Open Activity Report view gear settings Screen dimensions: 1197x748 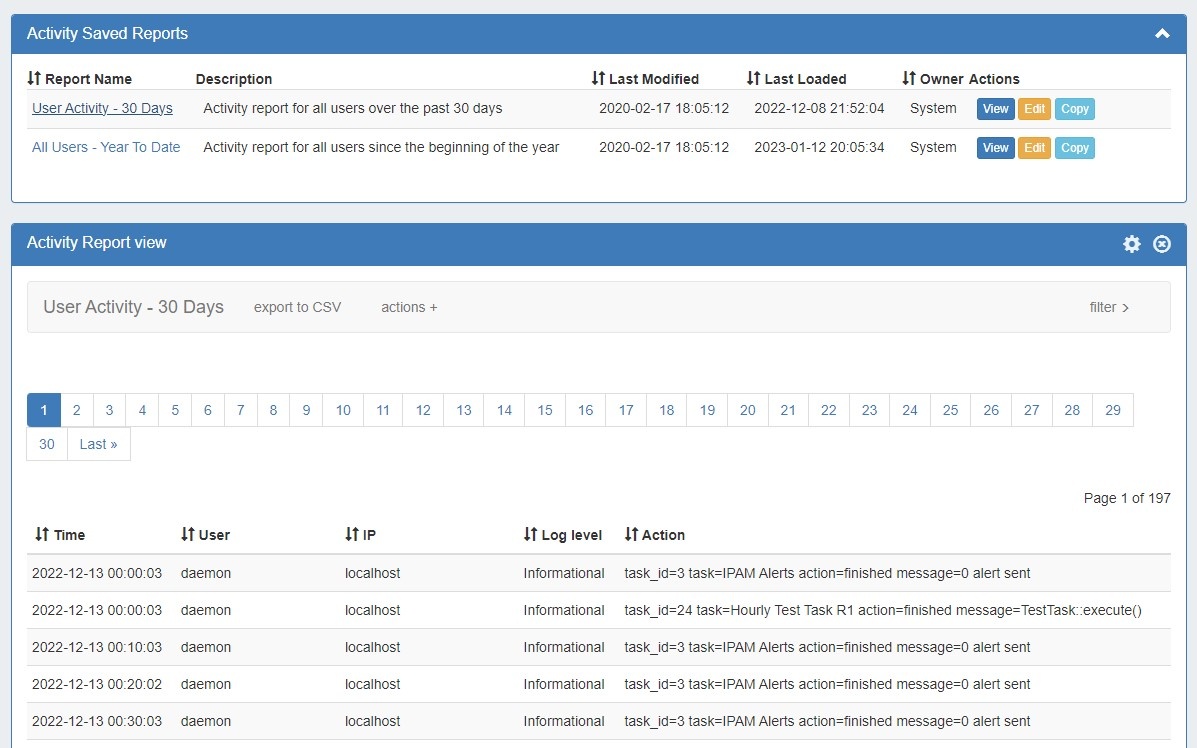point(1131,244)
